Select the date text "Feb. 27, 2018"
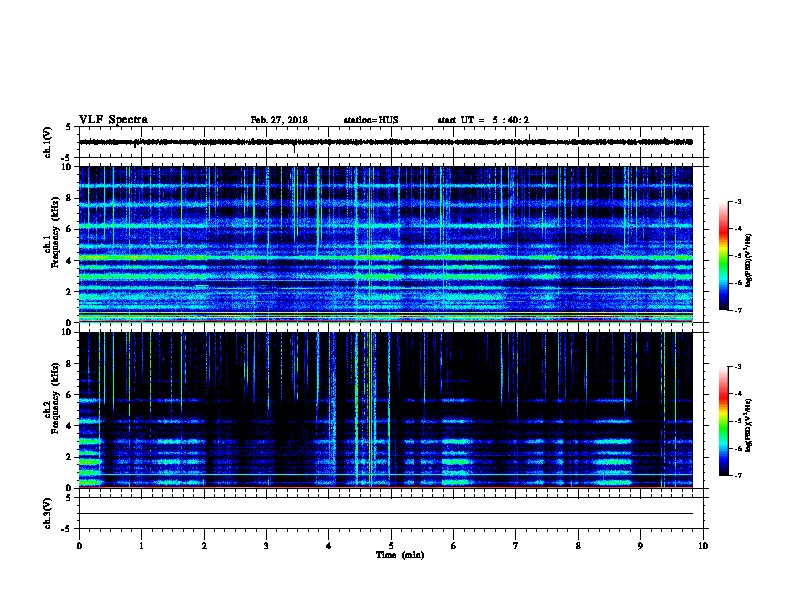 [x=279, y=120]
